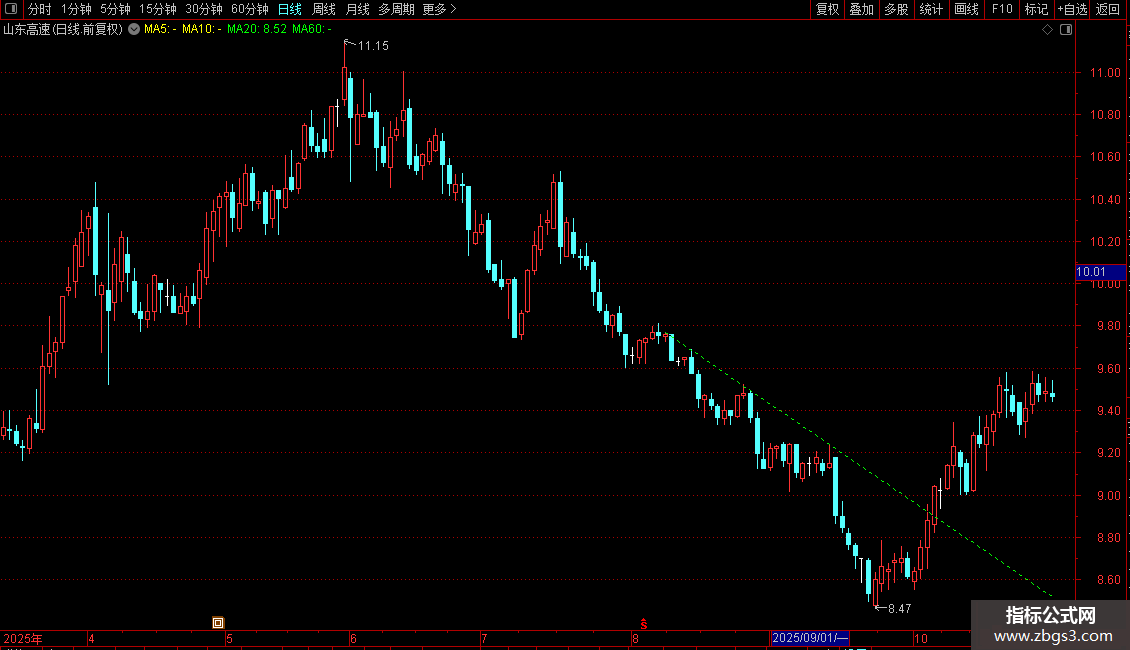1130x650 pixels.
Task: Open the 多周期 multi-period view
Action: coord(396,9)
